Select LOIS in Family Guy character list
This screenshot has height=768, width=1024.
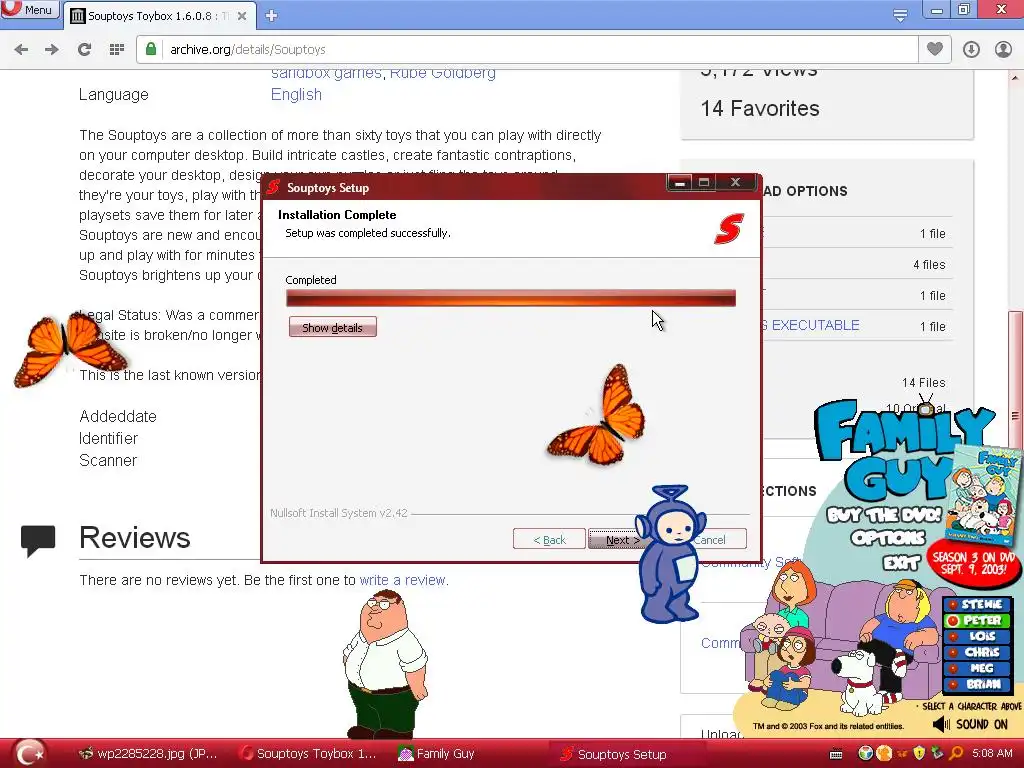coord(977,636)
